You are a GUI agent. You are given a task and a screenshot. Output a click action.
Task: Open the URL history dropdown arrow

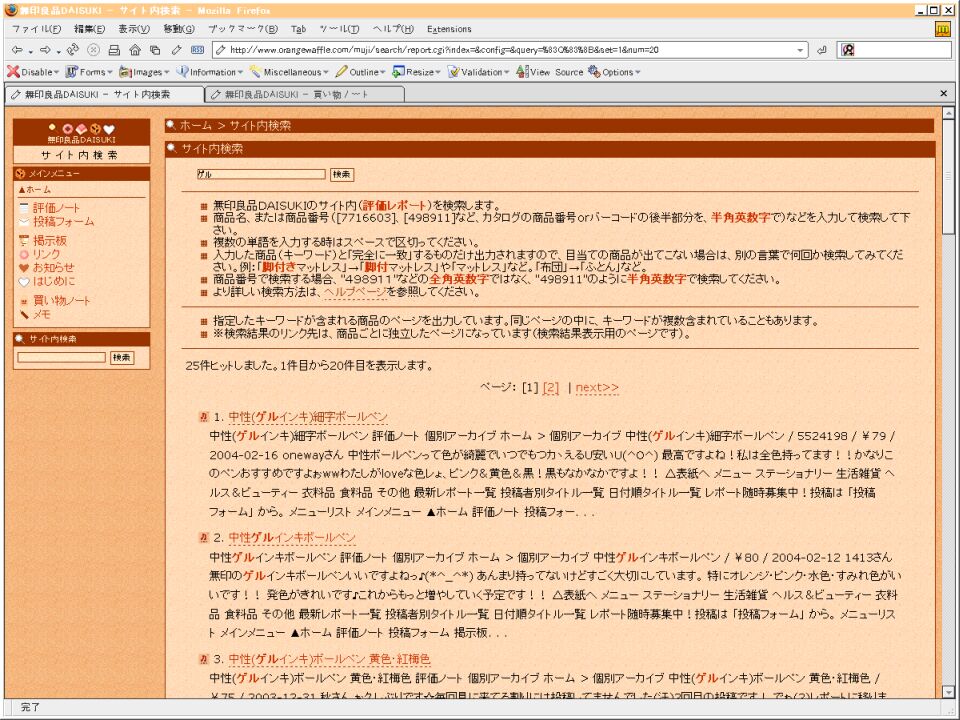pos(801,50)
